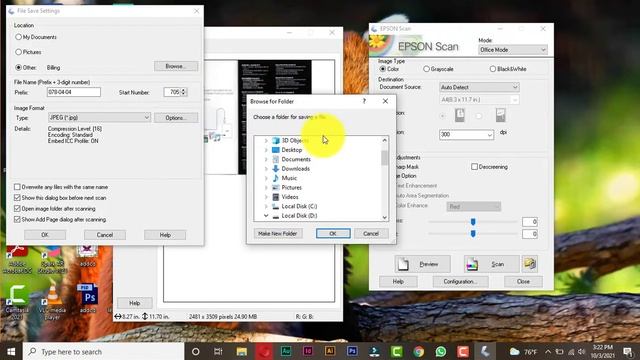
Task: Click Configuration... in EPSON Scan
Action: click(x=460, y=282)
